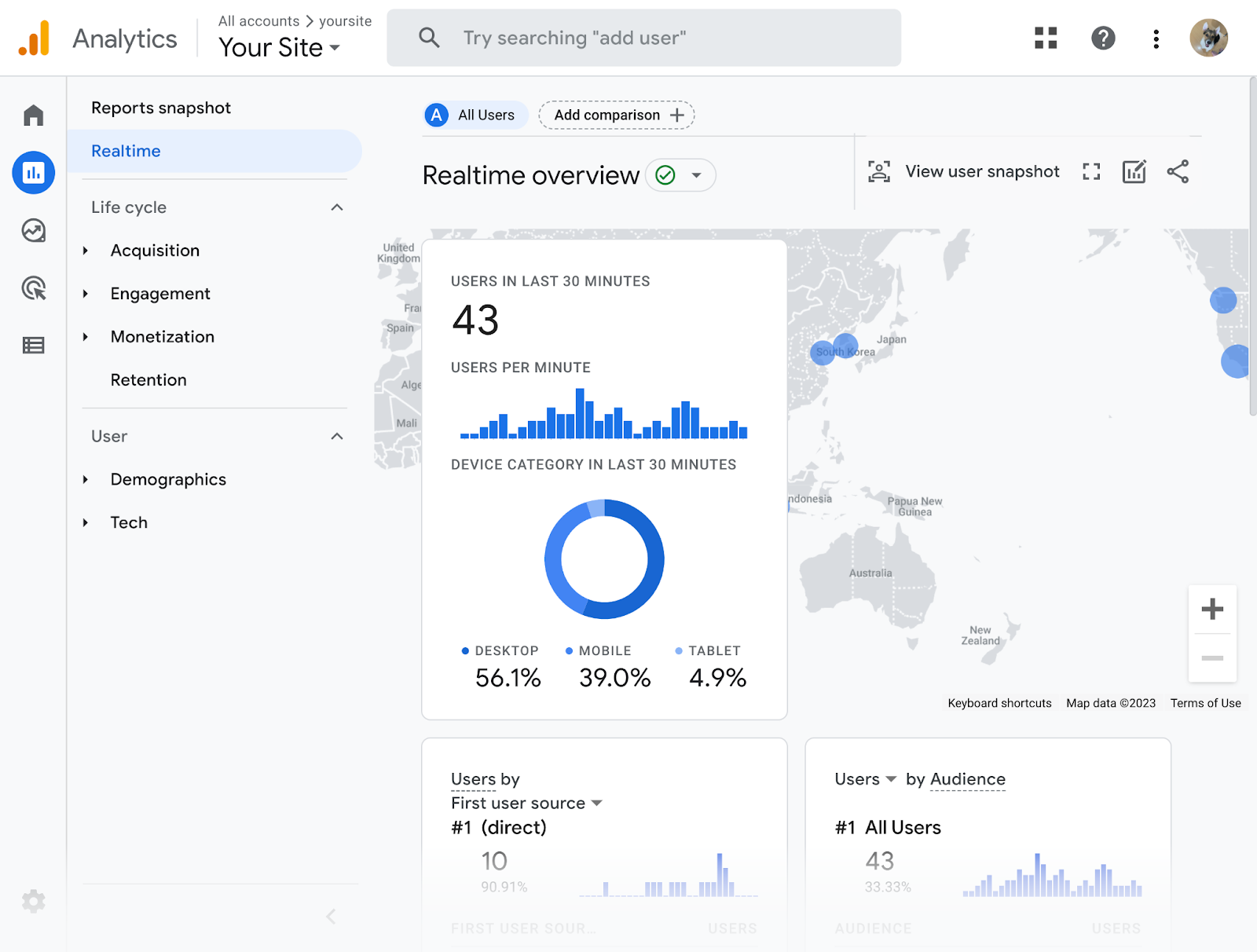The image size is (1257, 952).
Task: Open the Library section
Action: (x=34, y=345)
